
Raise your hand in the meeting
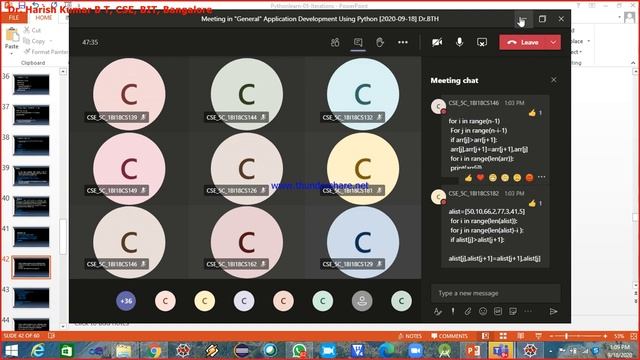(380, 42)
